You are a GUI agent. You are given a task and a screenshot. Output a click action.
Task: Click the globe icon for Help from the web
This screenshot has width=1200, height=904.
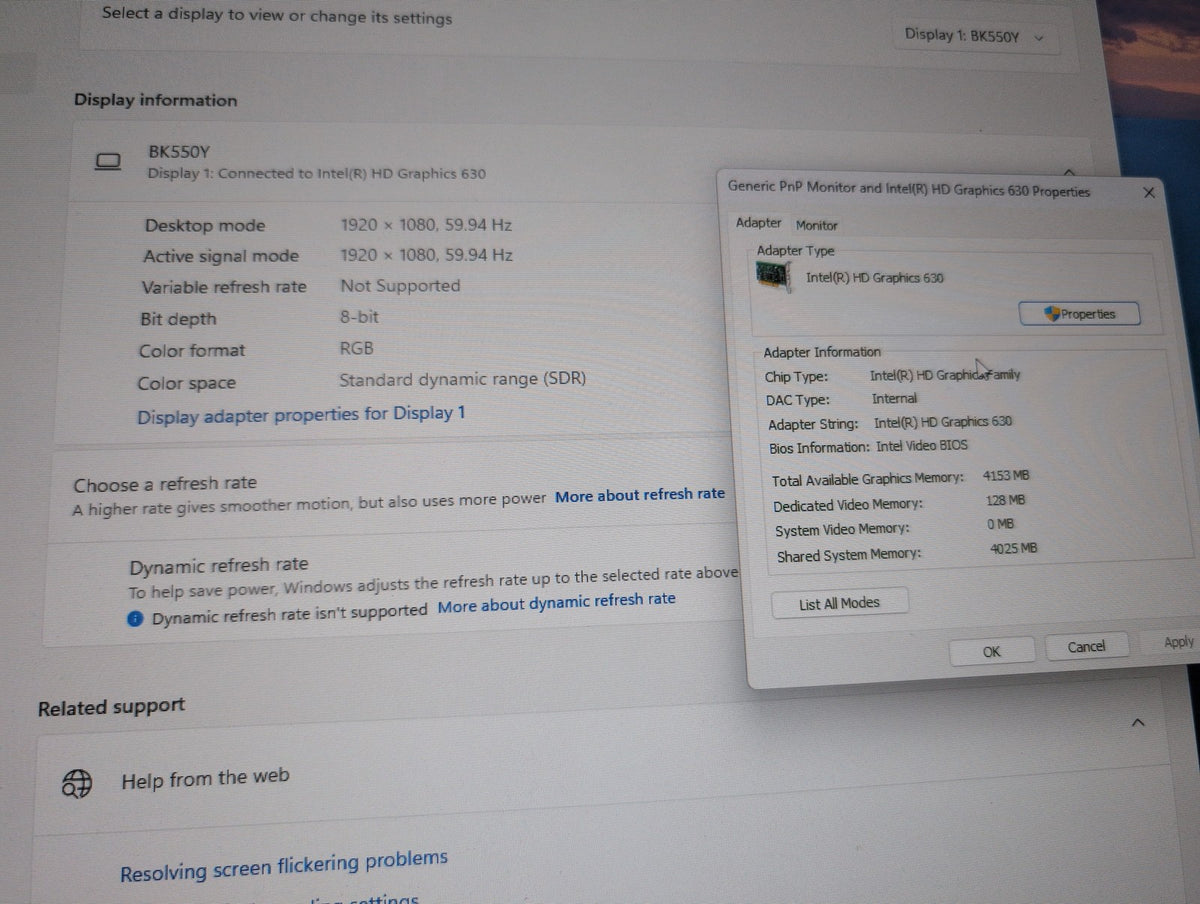[78, 783]
